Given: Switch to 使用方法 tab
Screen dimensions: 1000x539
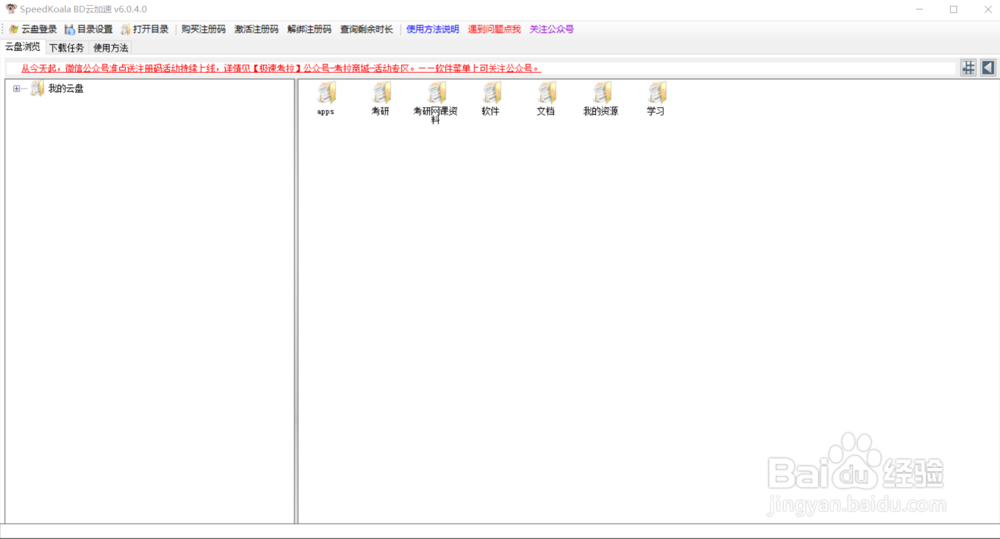Looking at the screenshot, I should pos(110,48).
